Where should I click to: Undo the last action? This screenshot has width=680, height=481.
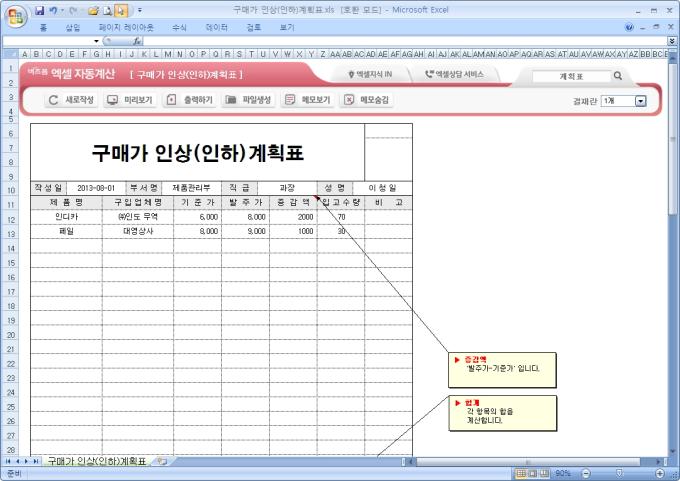click(53, 10)
